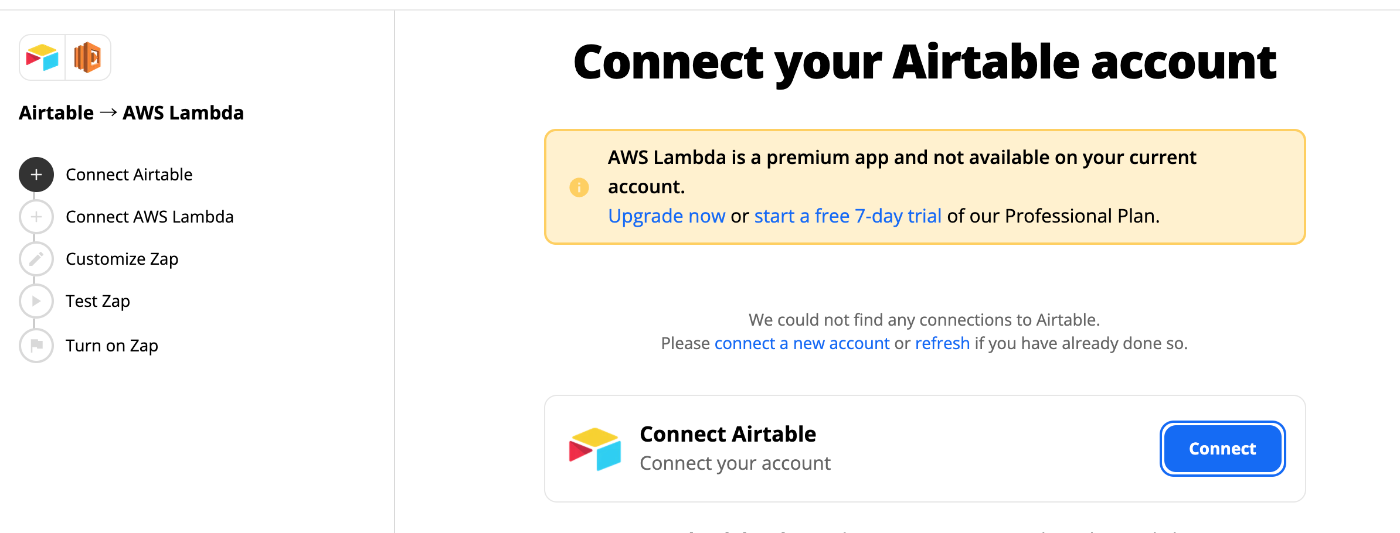1400x533 pixels.
Task: Click the Airtable logo in Connect card
Action: (595, 449)
